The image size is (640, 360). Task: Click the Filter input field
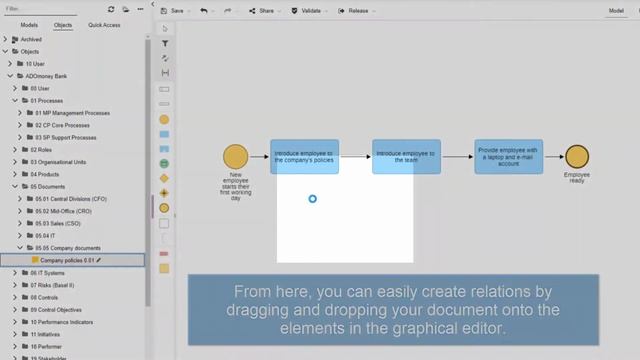click(x=40, y=9)
